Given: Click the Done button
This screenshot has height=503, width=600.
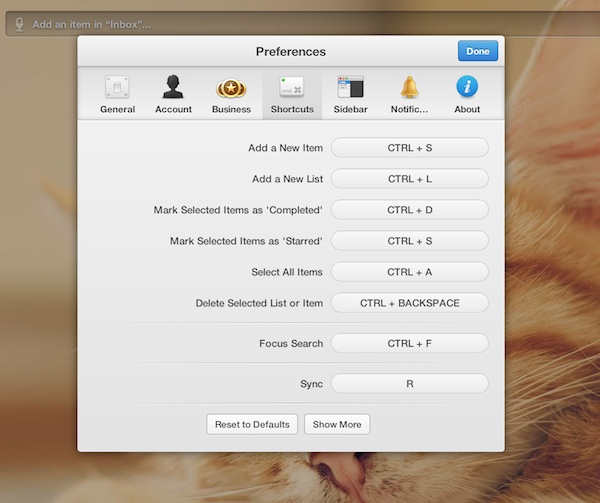Looking at the screenshot, I should click(x=478, y=51).
